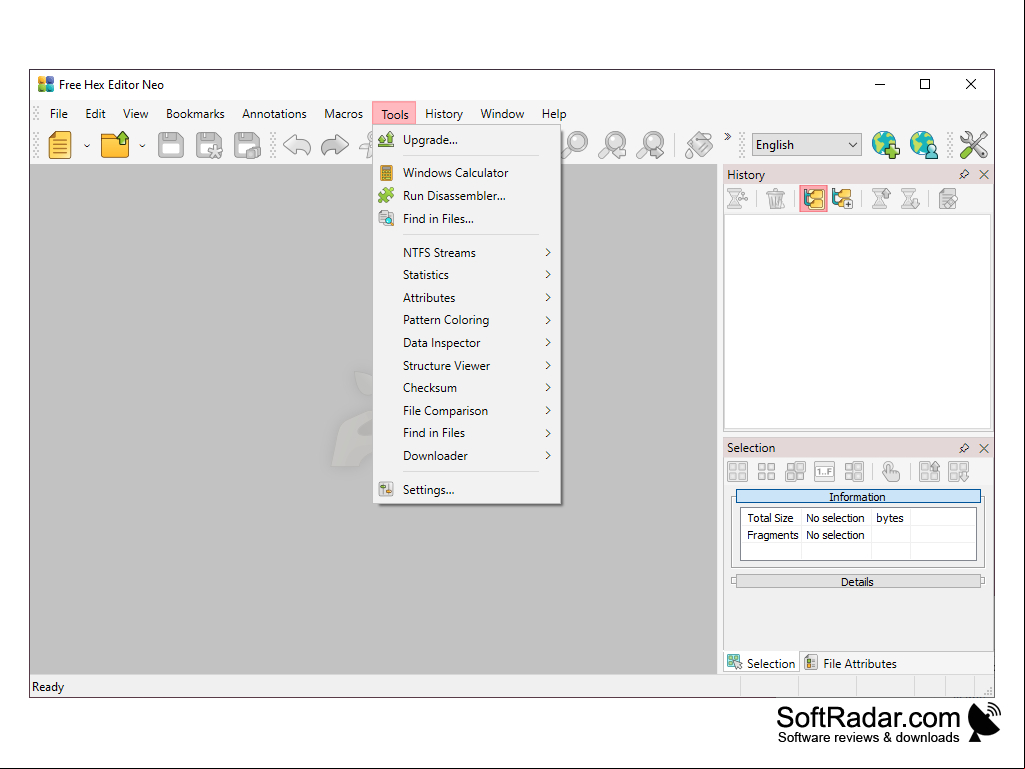
Task: Open the View menu
Action: [x=135, y=114]
